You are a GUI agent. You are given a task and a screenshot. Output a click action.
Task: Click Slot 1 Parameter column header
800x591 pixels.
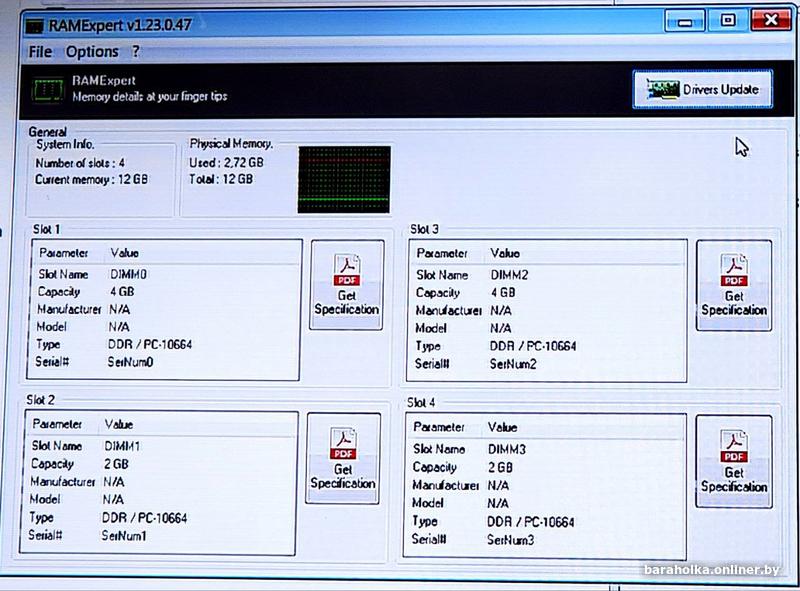[64, 254]
